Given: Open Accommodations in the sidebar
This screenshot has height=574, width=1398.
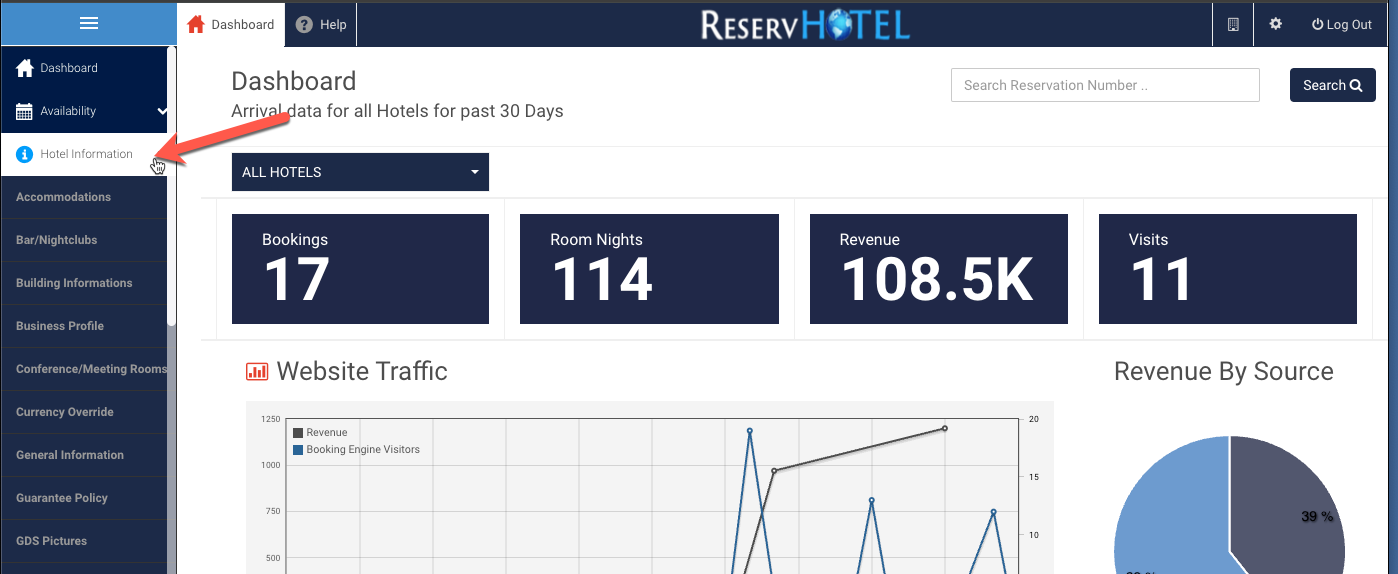Looking at the screenshot, I should (x=84, y=197).
